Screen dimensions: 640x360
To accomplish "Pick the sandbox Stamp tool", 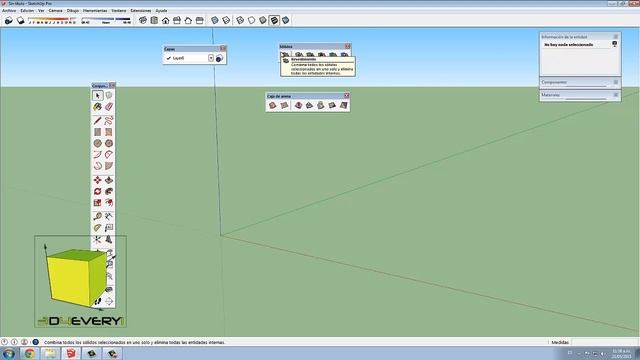I will pos(309,105).
